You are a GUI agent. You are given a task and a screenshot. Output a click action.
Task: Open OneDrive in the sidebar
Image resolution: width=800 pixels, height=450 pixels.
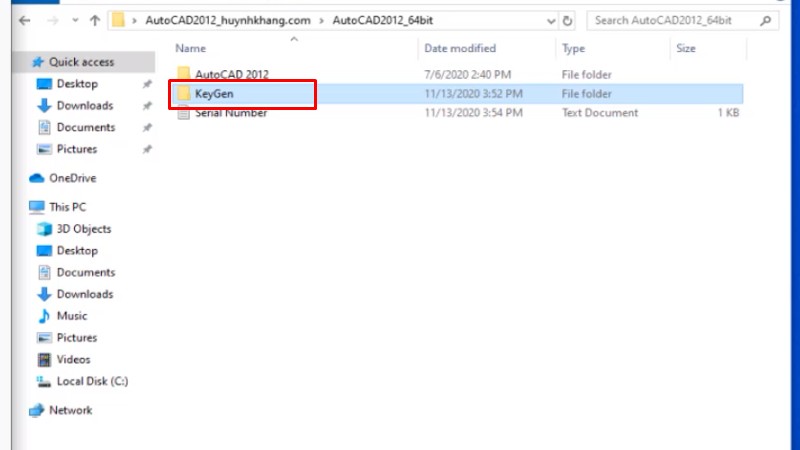[71, 178]
